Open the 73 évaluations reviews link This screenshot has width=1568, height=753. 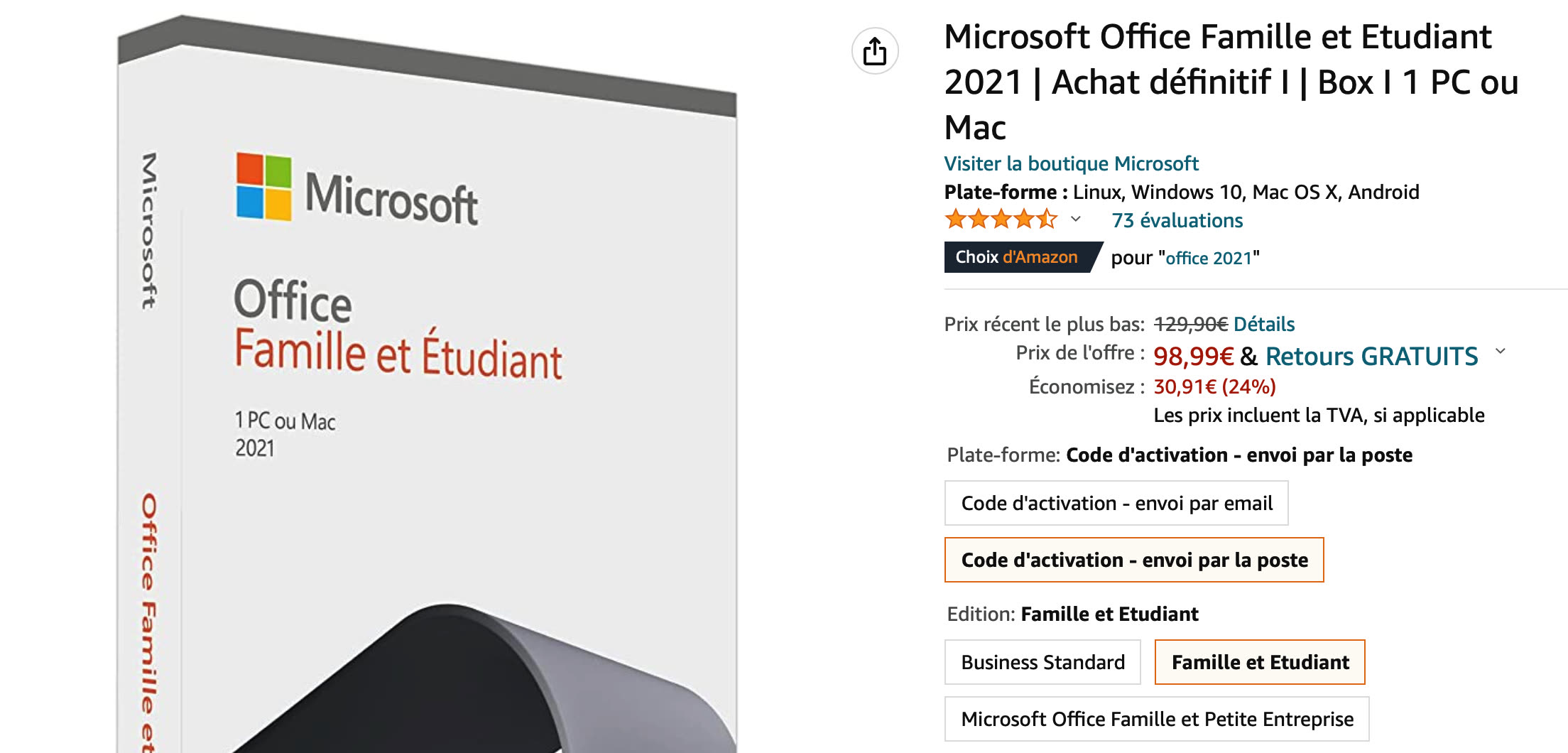[1177, 221]
